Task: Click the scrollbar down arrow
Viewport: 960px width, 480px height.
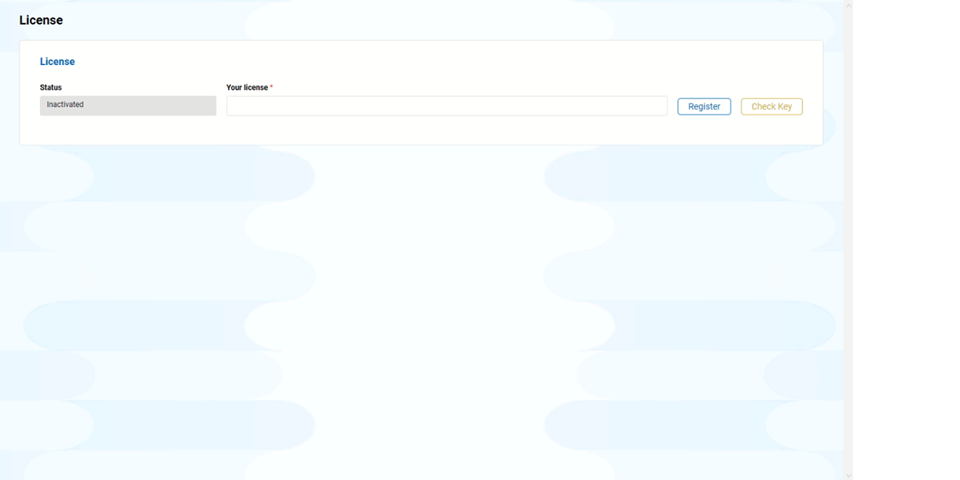Action: (848, 475)
